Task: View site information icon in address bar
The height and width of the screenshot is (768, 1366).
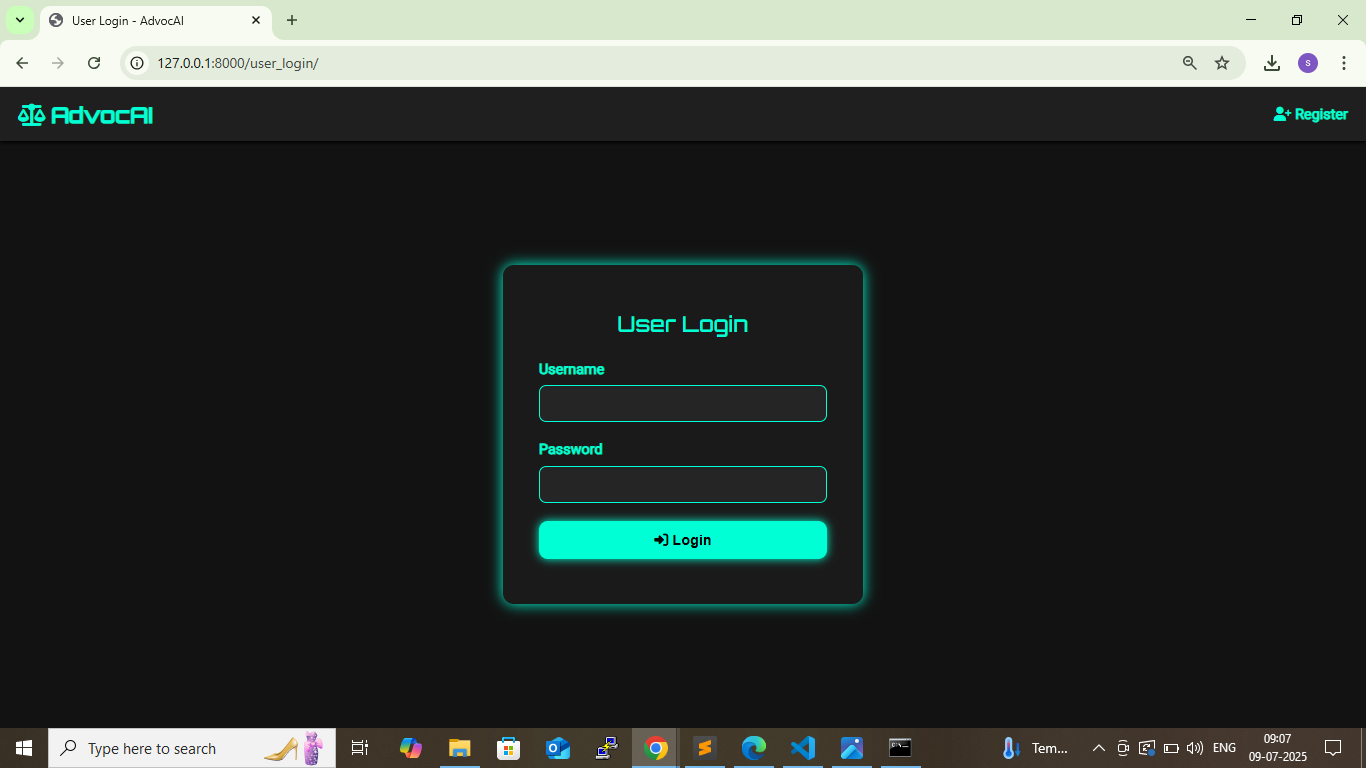Action: (138, 63)
